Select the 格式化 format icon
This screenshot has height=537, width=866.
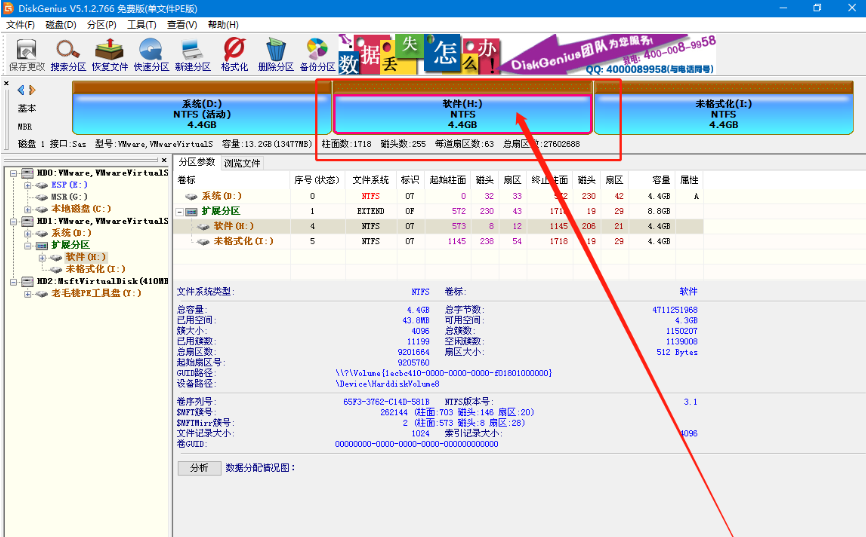[x=234, y=55]
